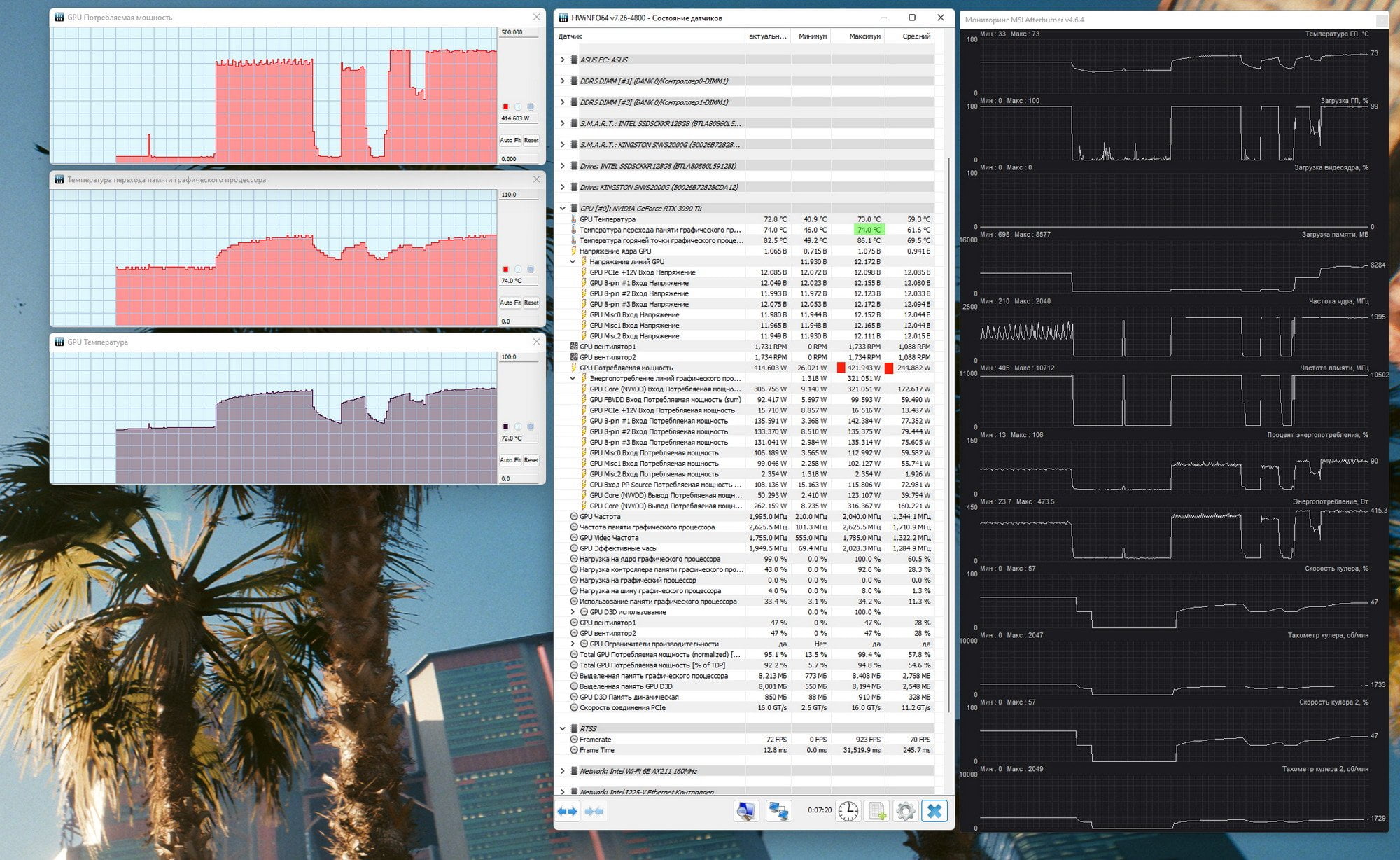Image resolution: width=1400 pixels, height=860 pixels.
Task: Collapse the RTSS sensor group
Action: 562,729
